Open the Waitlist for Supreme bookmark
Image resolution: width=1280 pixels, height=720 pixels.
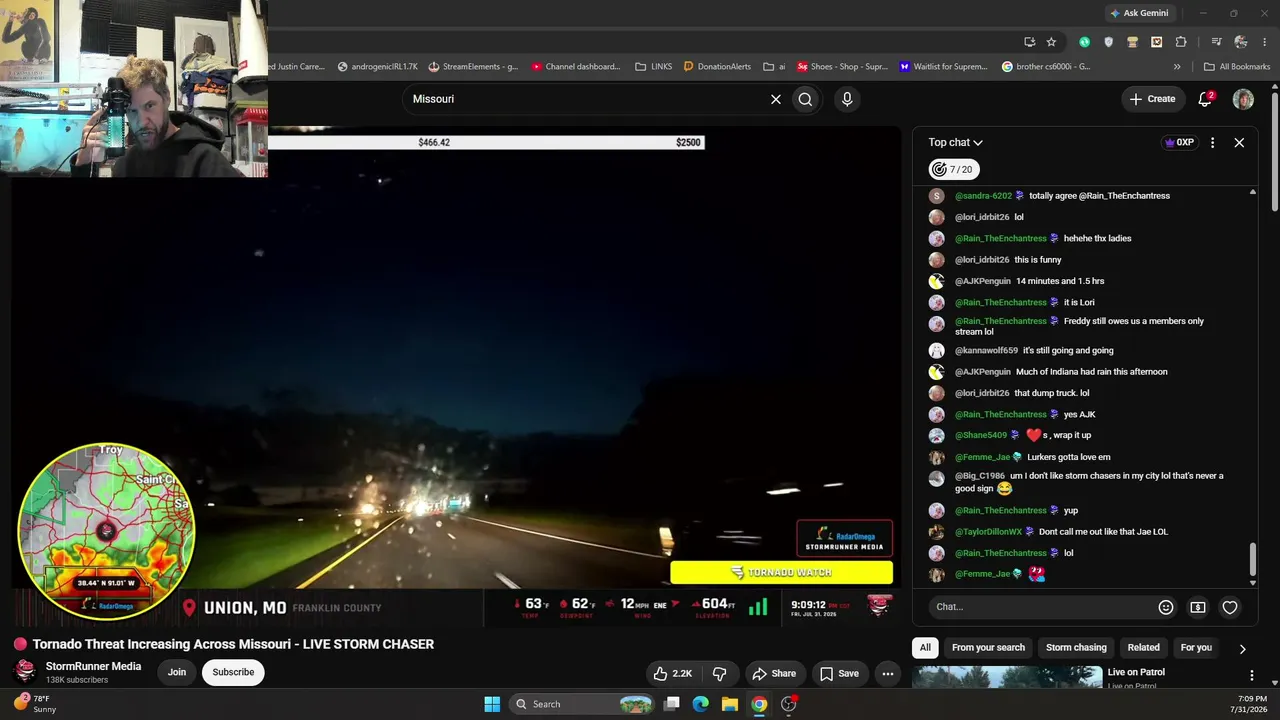pyautogui.click(x=943, y=67)
